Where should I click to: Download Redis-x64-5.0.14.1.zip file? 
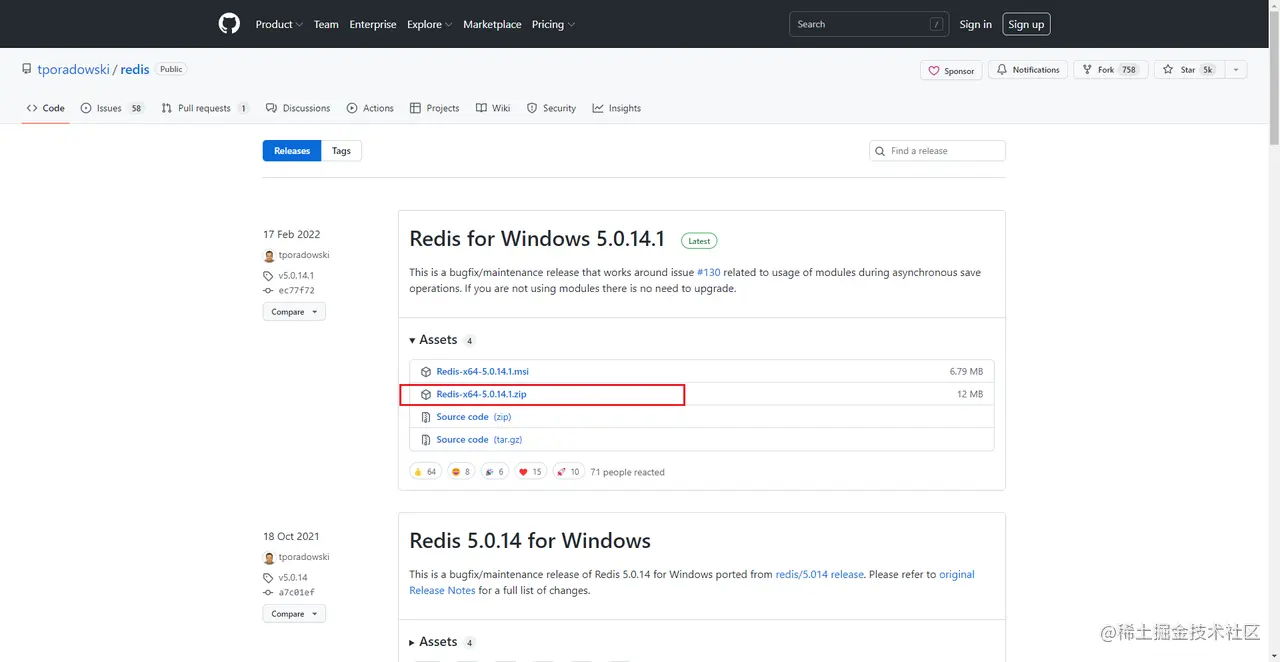481,394
